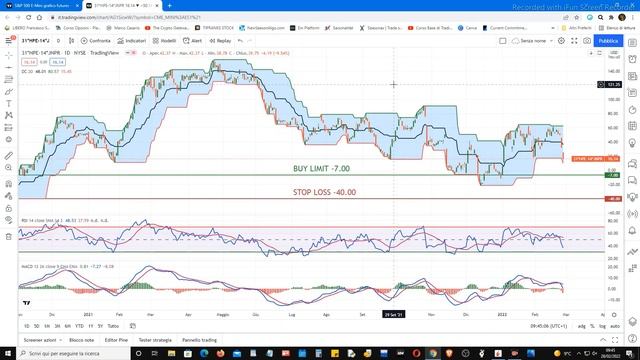This screenshot has width=640, height=360.
Task: Select the trend line drawing tool
Action: tap(9, 67)
